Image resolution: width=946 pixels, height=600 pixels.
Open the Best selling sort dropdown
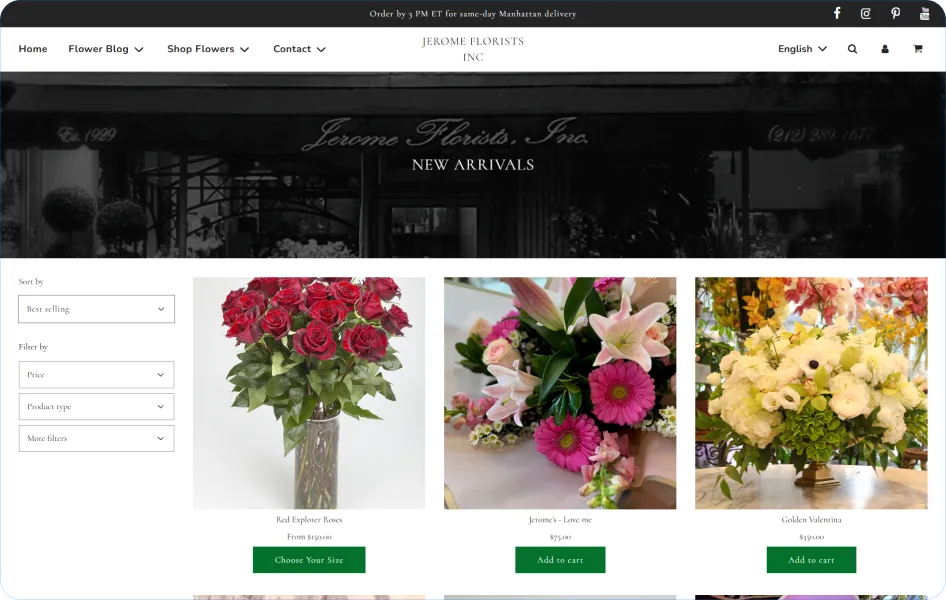click(97, 309)
